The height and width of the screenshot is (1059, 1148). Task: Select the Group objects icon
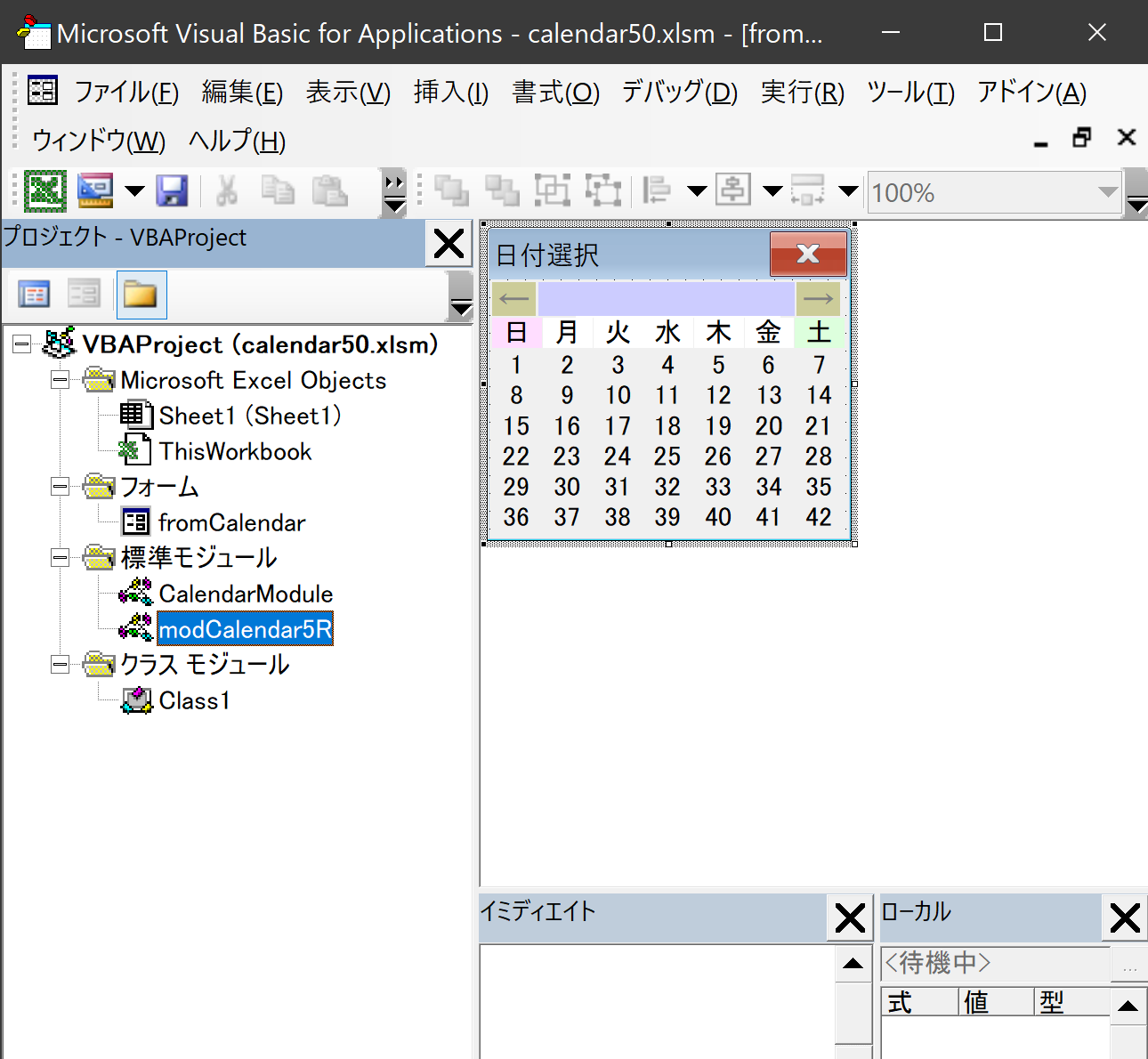tap(553, 190)
